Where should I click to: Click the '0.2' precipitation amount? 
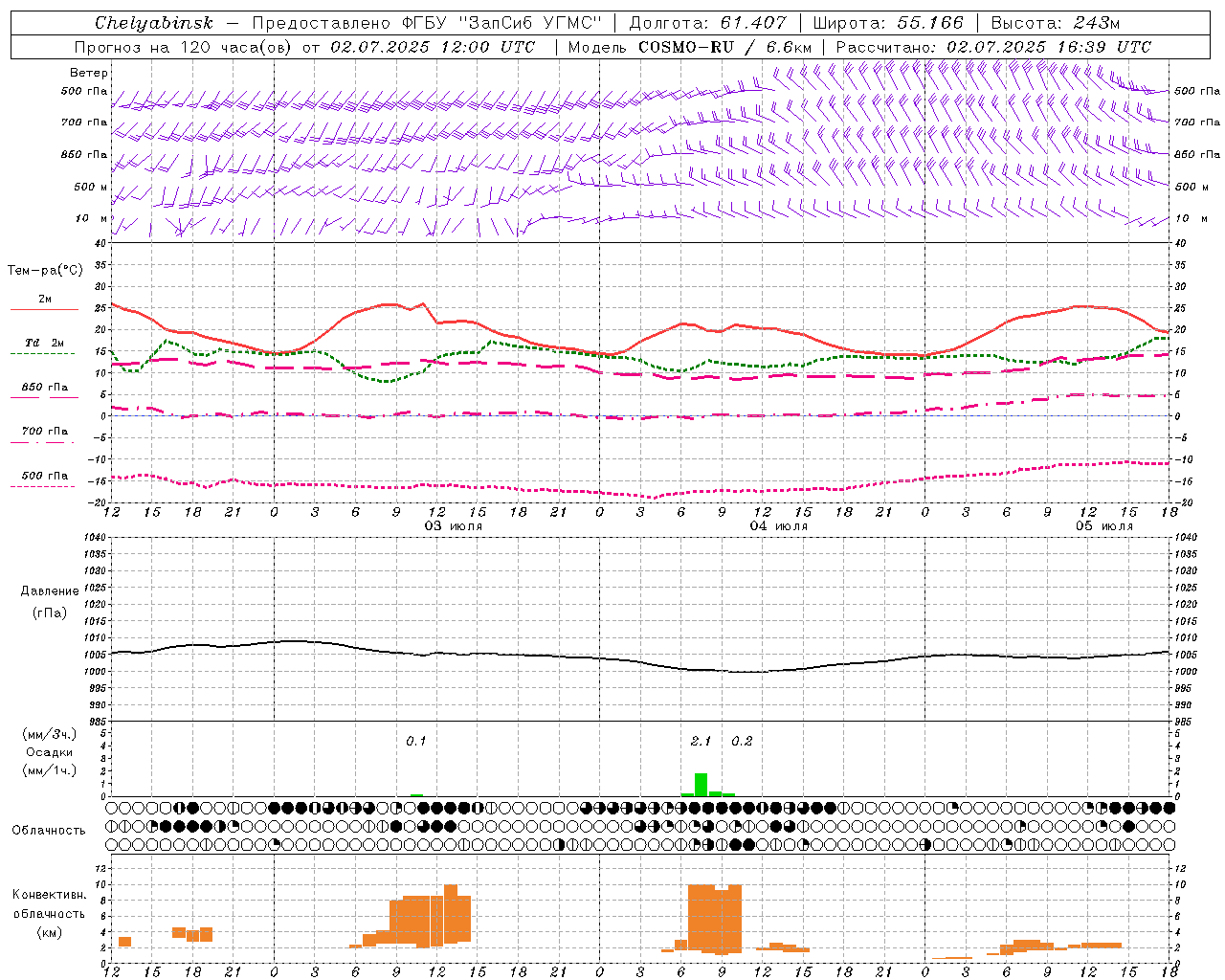tap(742, 742)
